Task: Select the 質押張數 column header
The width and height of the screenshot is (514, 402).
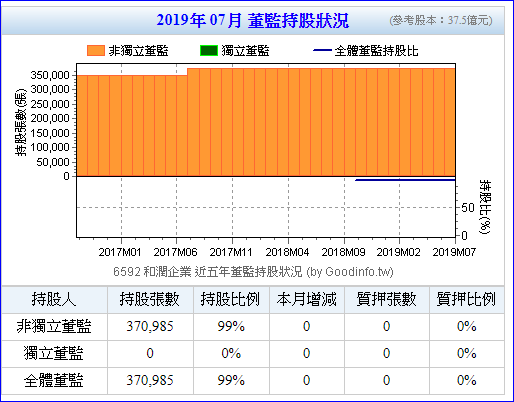Action: 387,299
